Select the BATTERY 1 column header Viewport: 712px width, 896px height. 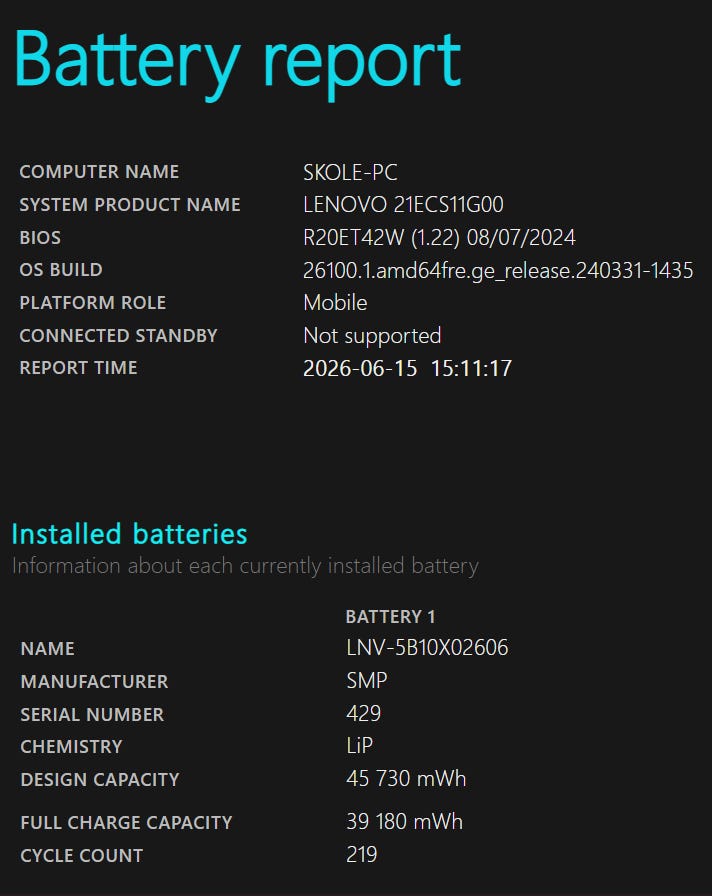391,617
